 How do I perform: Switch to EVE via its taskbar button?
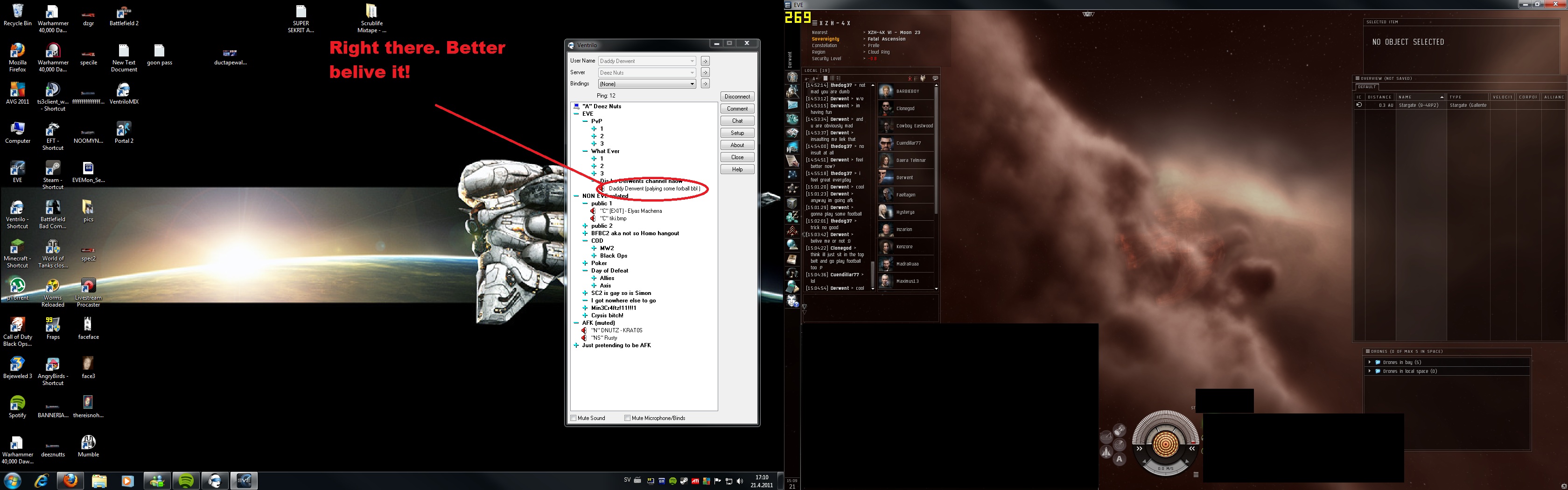(x=244, y=480)
